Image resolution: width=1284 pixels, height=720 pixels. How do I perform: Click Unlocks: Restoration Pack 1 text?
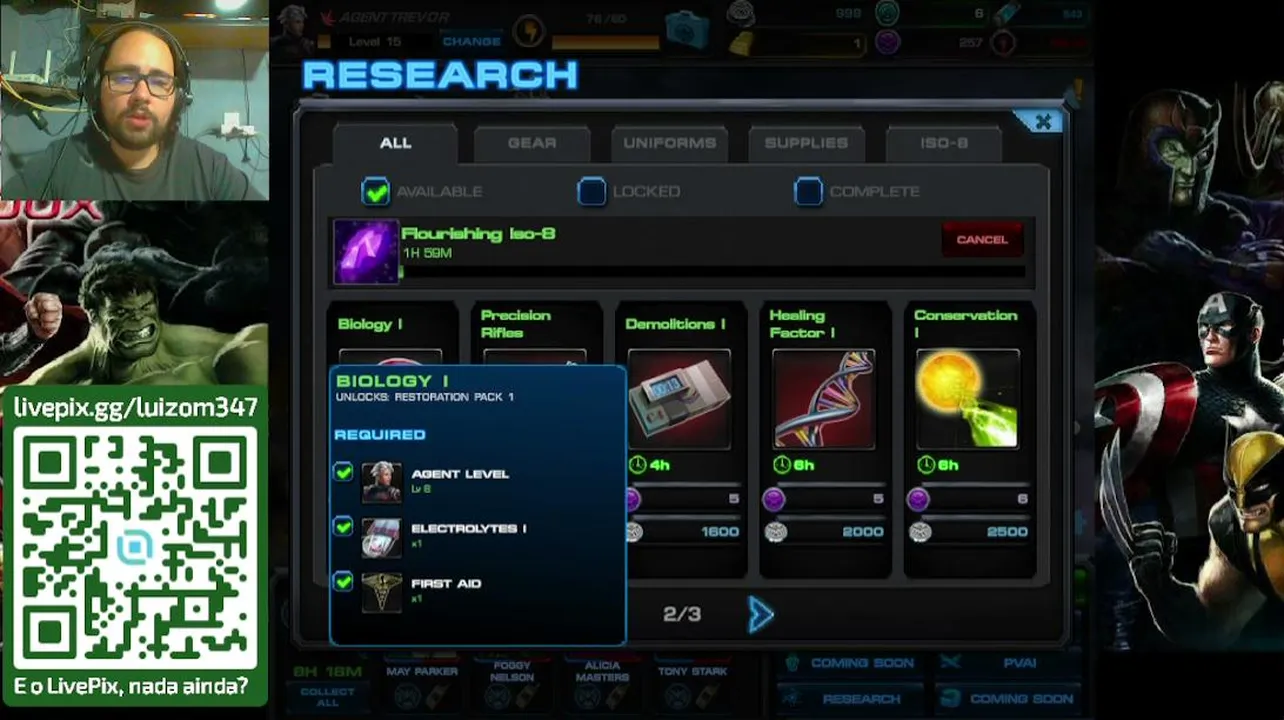pos(425,397)
